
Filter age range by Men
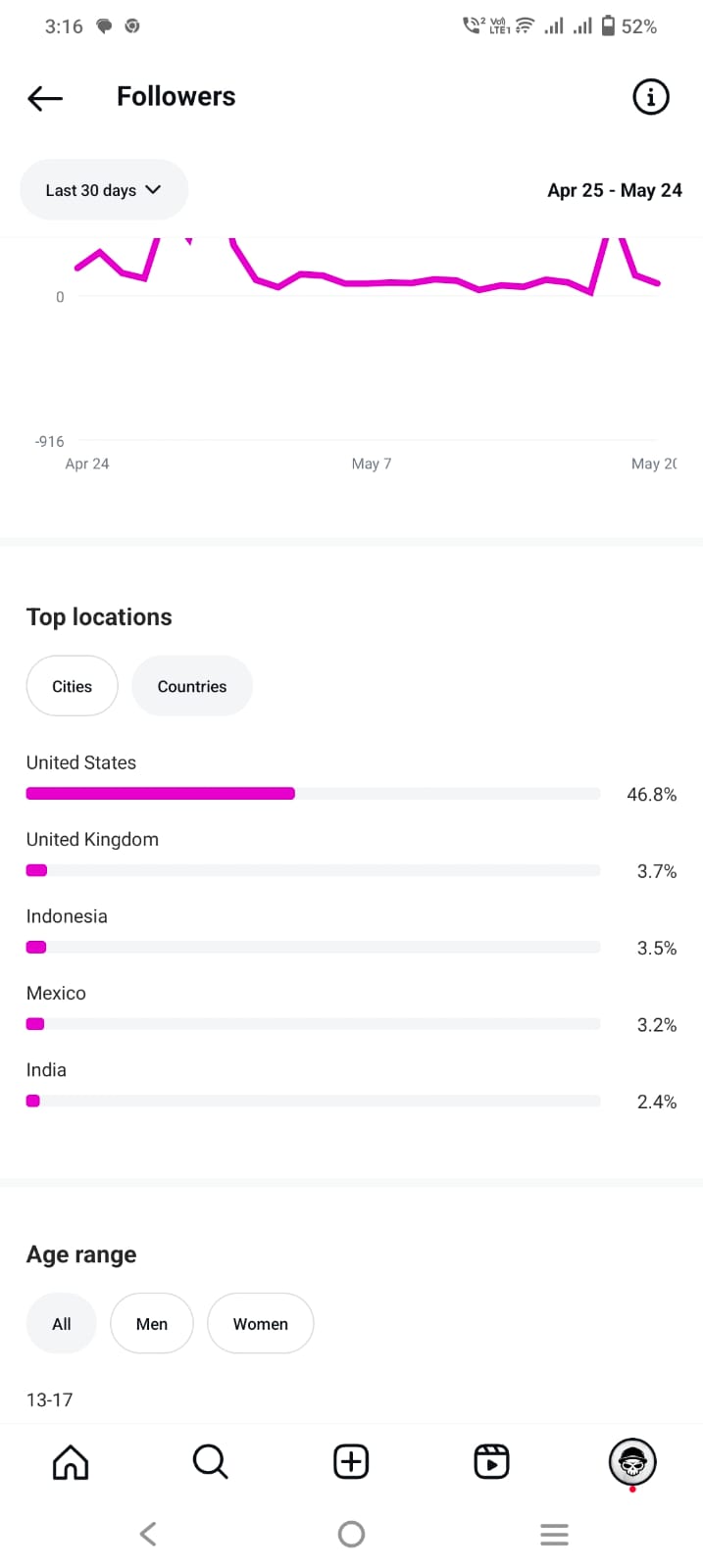tap(152, 1324)
